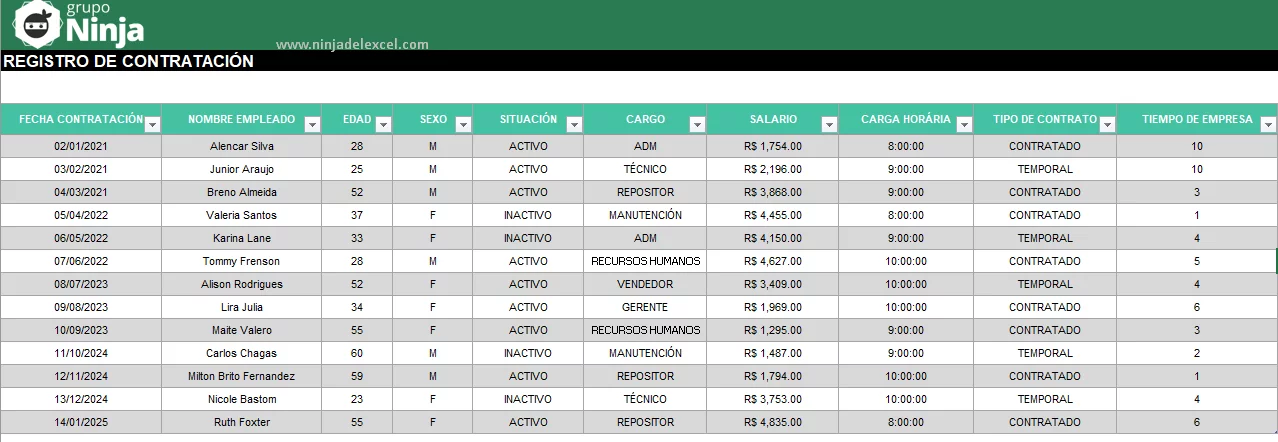This screenshot has width=1278, height=442.
Task: Open the SEXO column filter dropdown
Action: point(463,125)
